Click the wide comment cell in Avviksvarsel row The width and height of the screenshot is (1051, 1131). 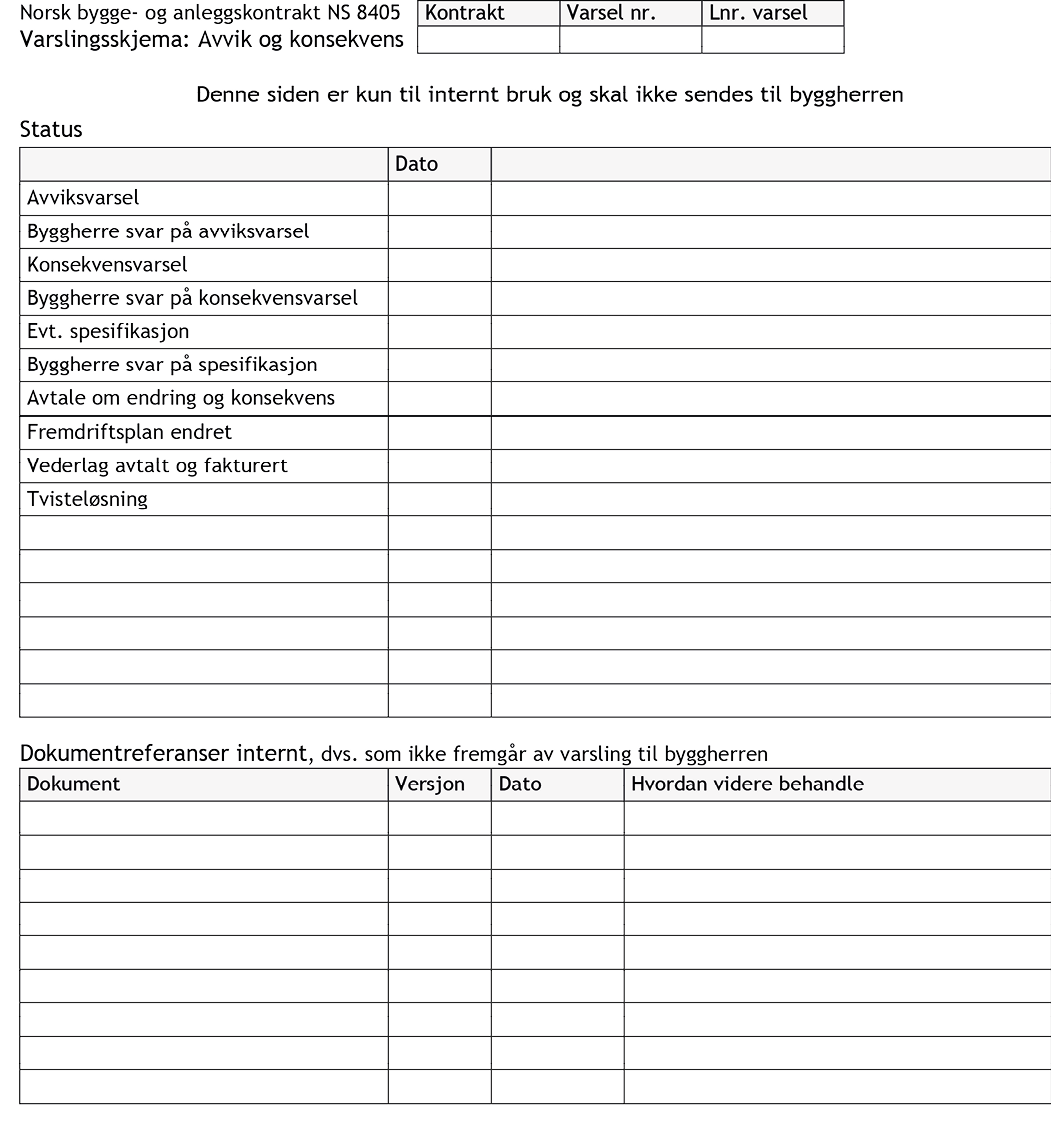[770, 198]
